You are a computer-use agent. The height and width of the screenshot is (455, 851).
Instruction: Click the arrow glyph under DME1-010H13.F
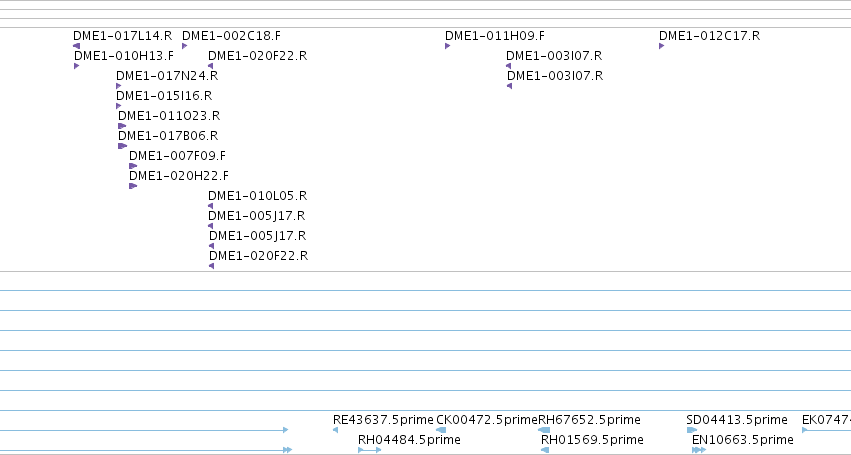click(x=77, y=66)
